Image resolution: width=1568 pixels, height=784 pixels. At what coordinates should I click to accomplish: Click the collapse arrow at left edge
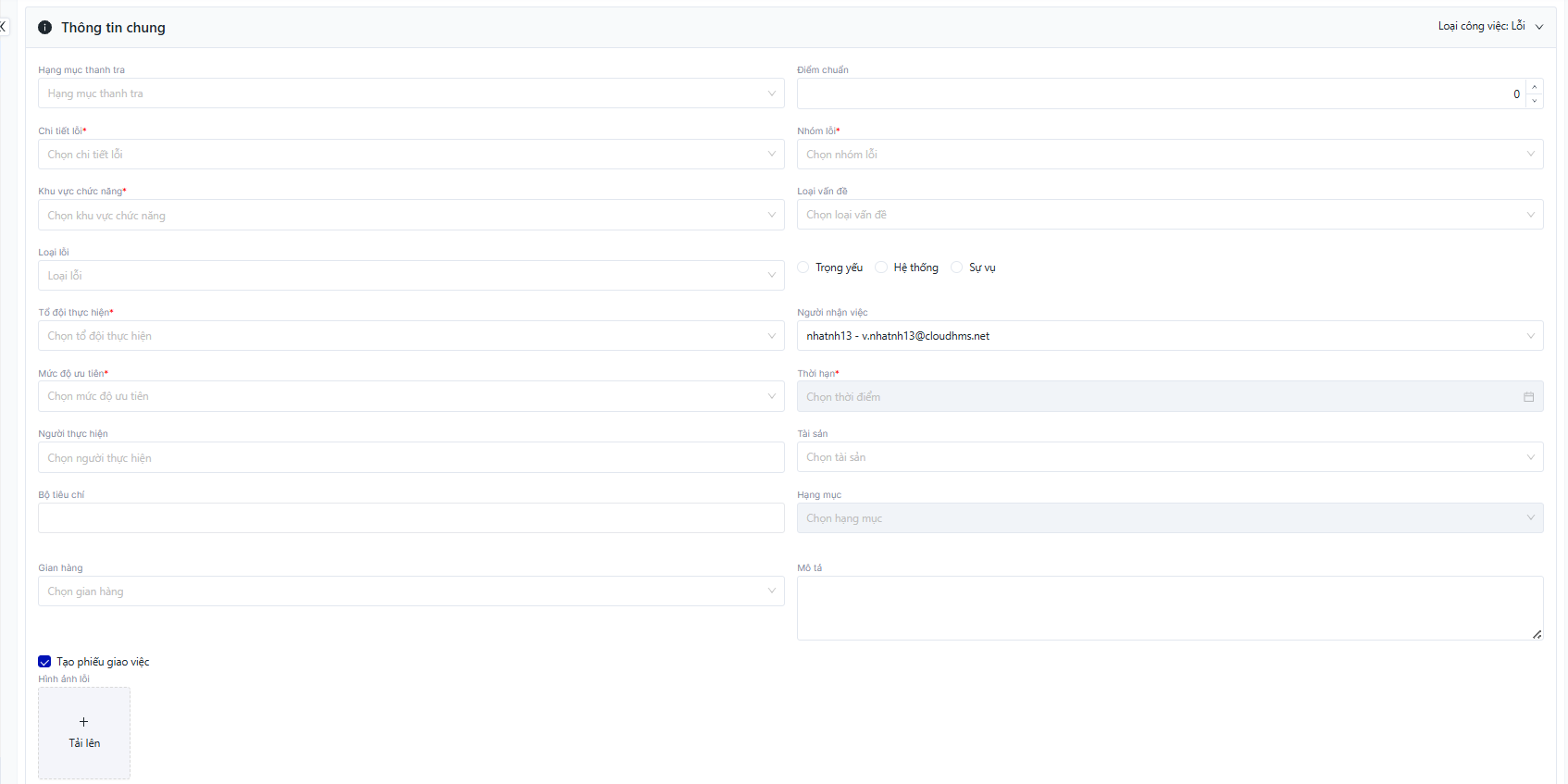pos(4,27)
